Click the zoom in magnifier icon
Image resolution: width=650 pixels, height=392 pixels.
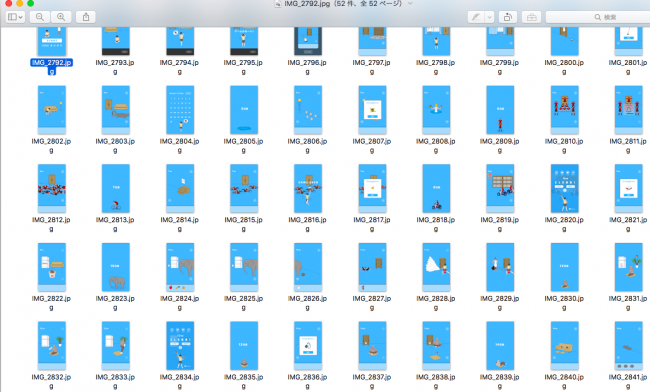pyautogui.click(x=61, y=17)
